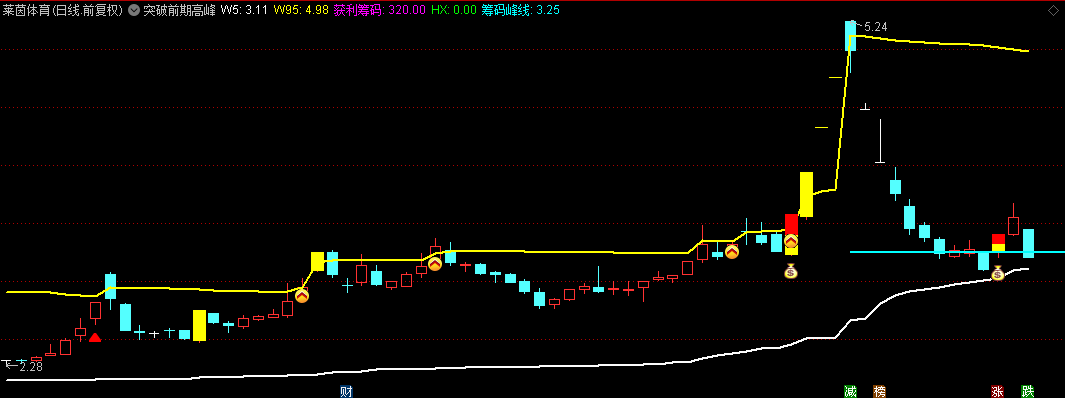
Task: Open the 榜 marker on the bottom axis
Action: [x=880, y=391]
